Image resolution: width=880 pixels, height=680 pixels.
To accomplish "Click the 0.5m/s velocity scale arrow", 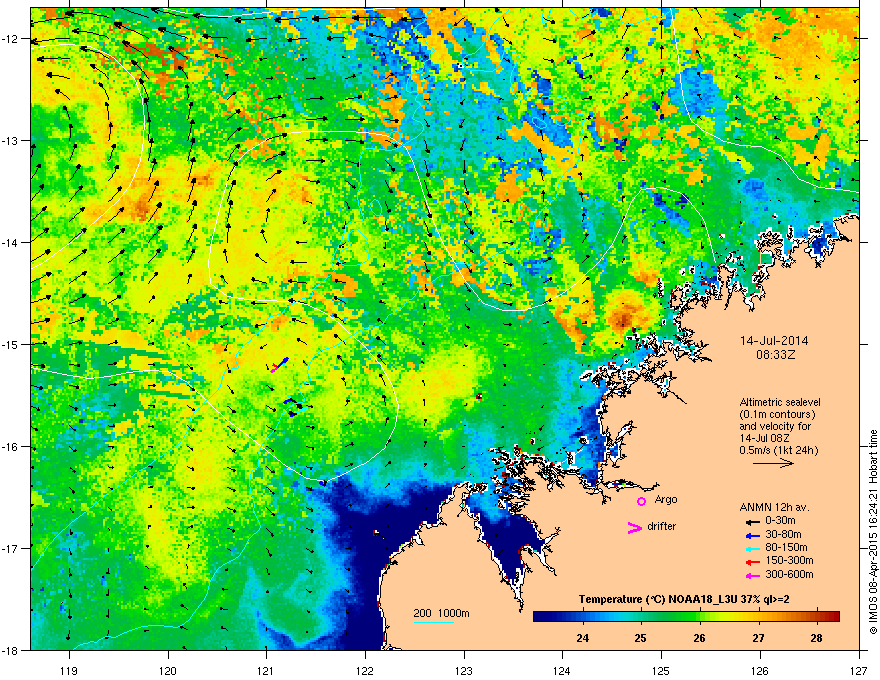I will pos(773,463).
